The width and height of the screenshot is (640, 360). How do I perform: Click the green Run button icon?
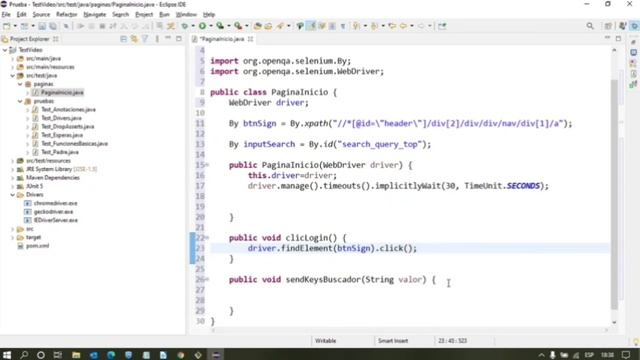pos(202,26)
